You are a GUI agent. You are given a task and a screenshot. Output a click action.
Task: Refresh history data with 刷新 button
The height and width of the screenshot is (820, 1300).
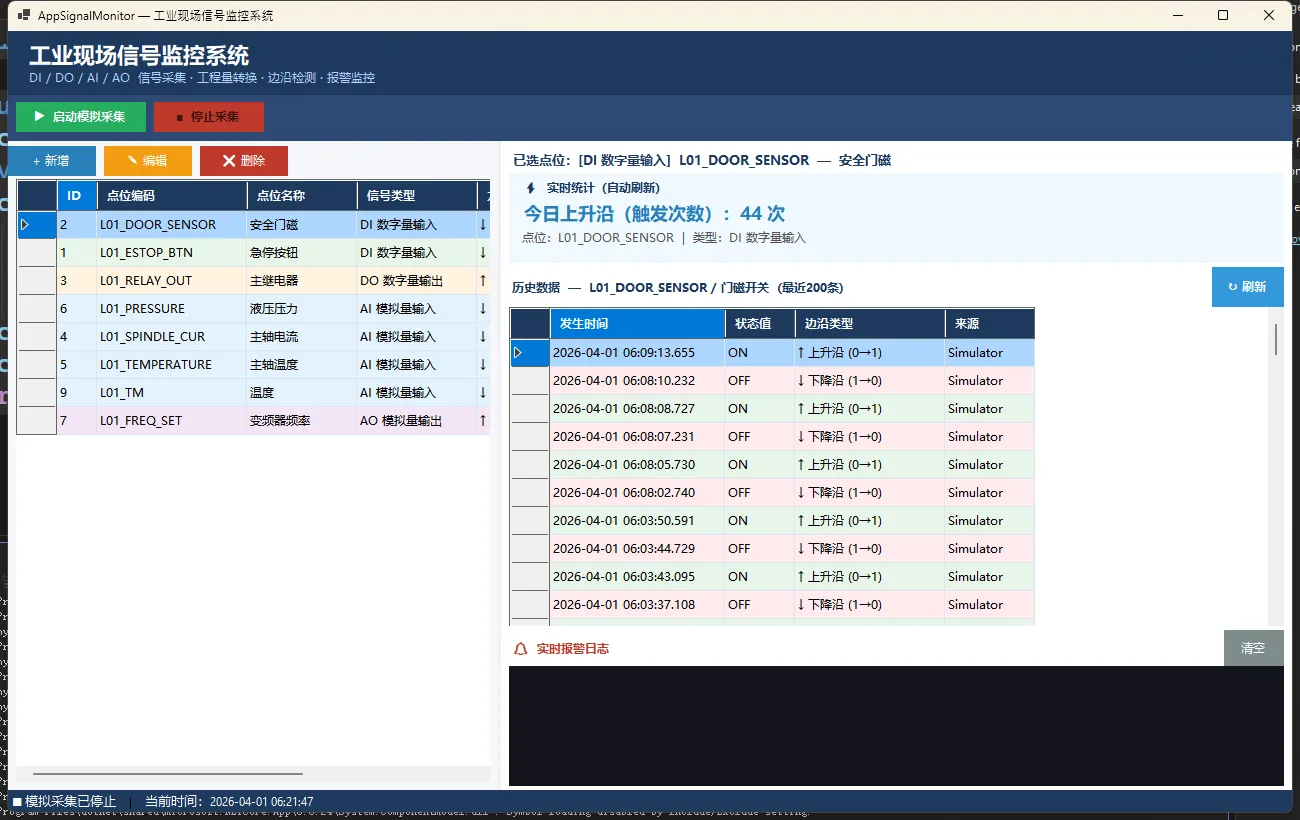(1247, 287)
